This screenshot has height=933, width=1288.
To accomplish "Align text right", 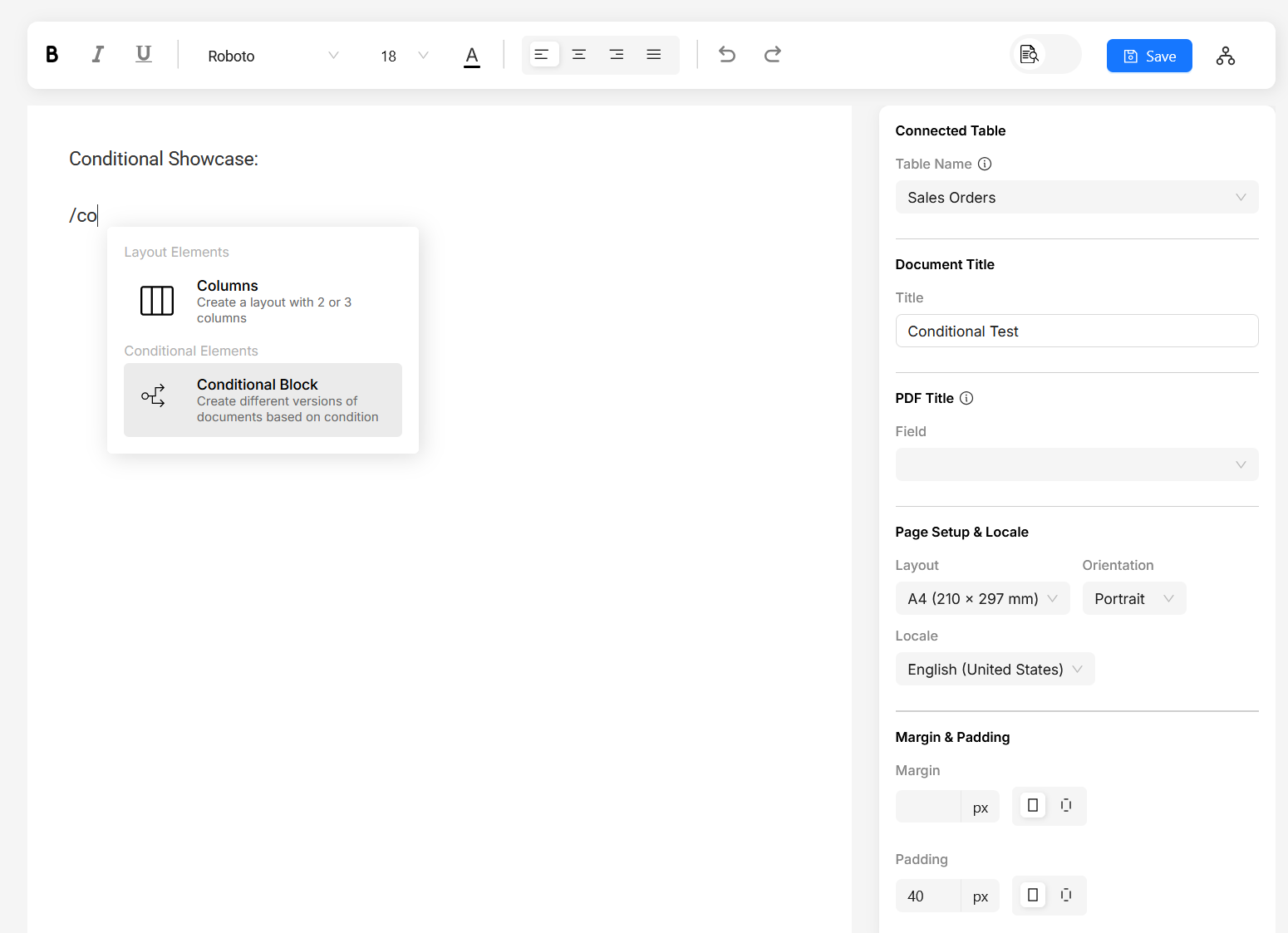I will click(x=617, y=55).
